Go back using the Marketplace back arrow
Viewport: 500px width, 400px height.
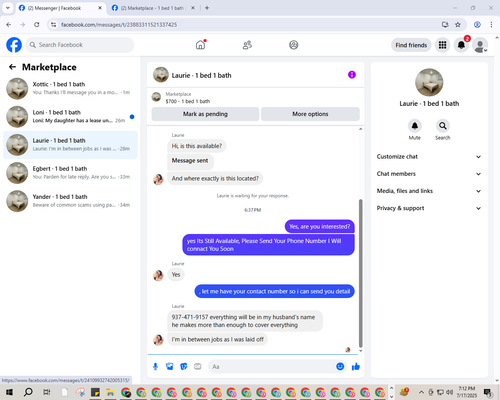point(12,67)
